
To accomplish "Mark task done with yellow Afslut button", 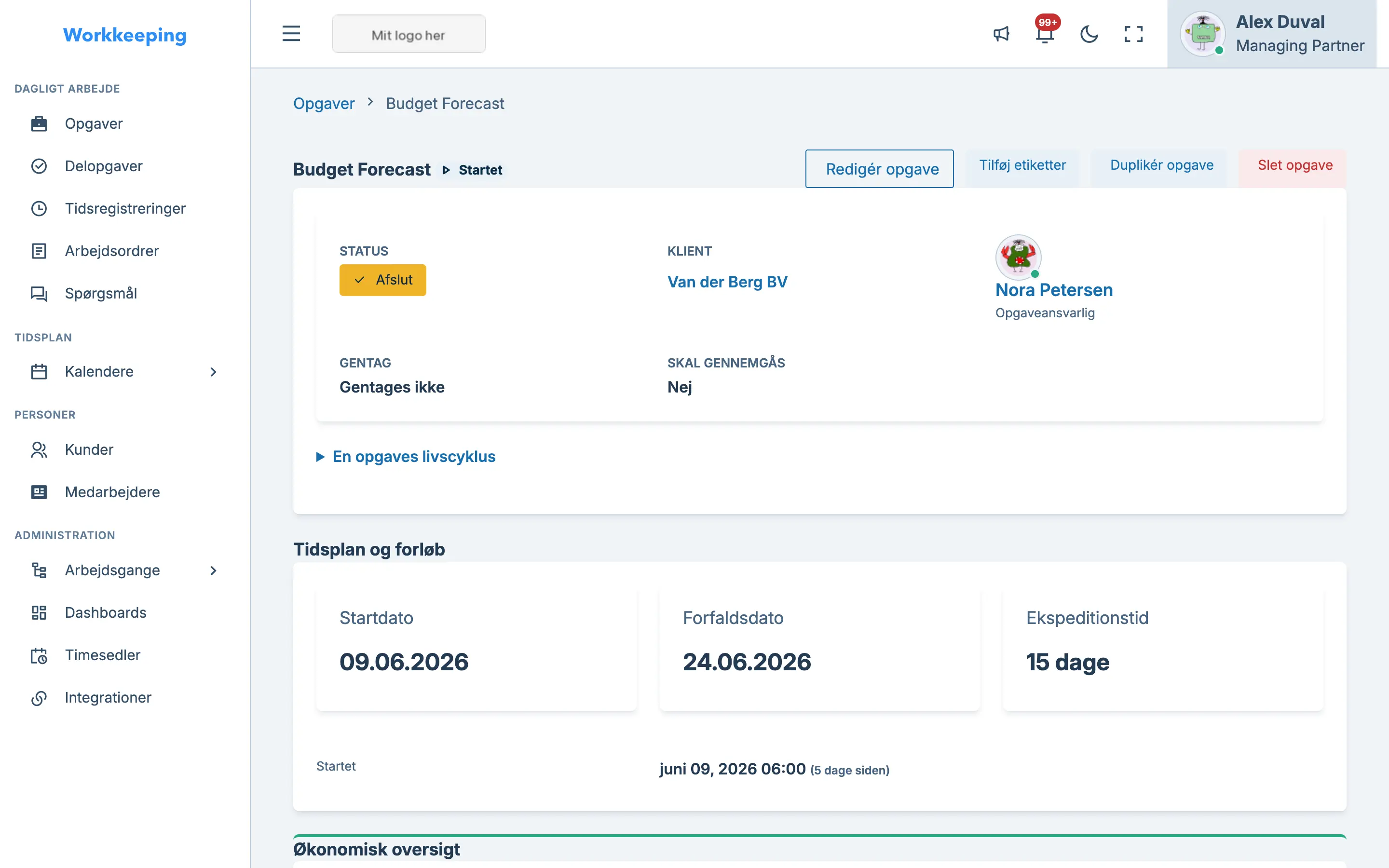I will 383,280.
